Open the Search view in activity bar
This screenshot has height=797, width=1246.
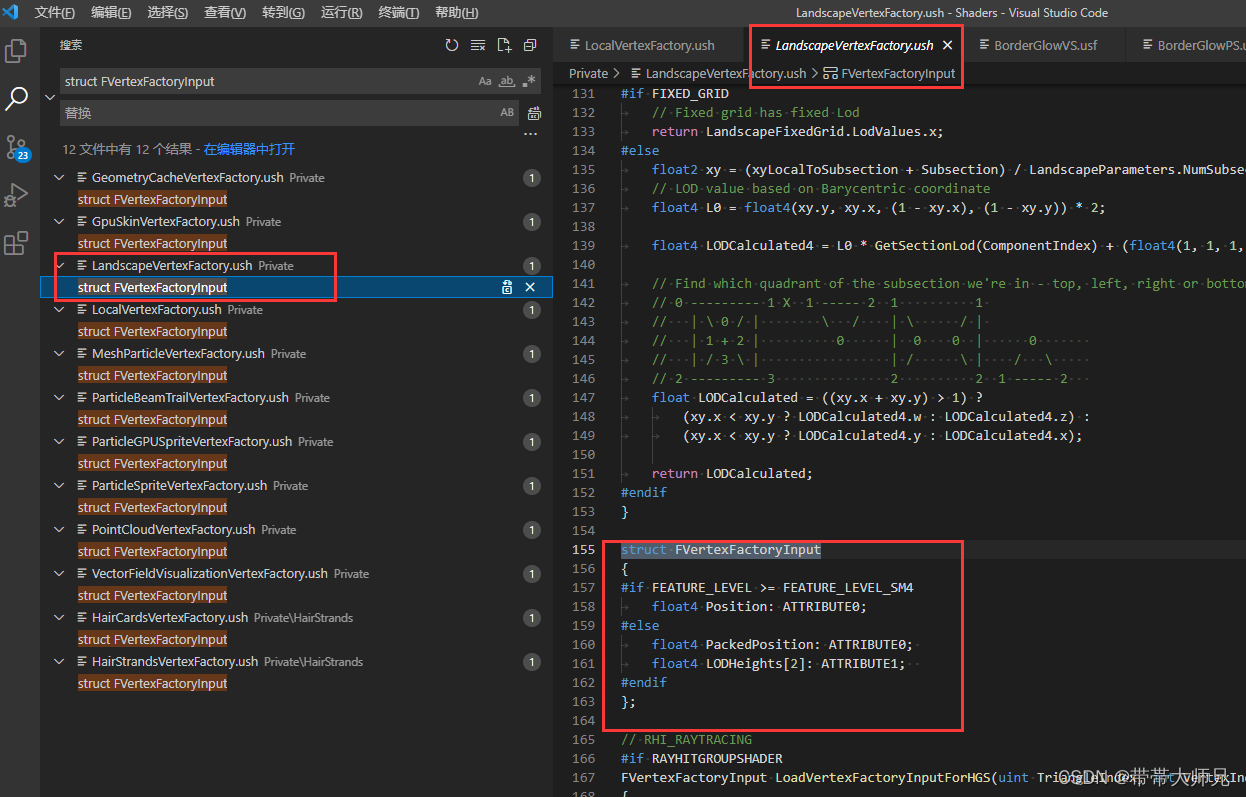16,98
